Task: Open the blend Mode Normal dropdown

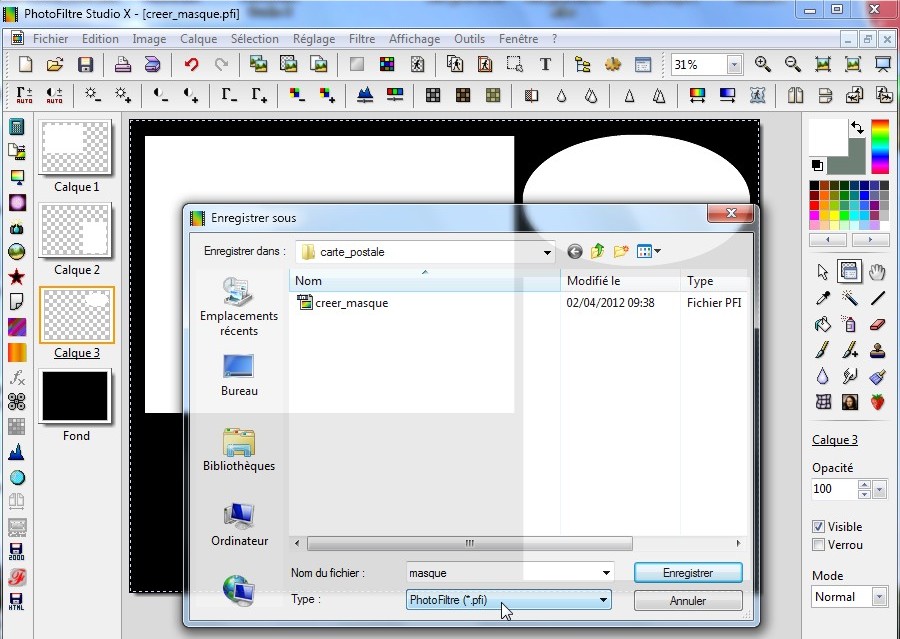Action: coord(878,597)
